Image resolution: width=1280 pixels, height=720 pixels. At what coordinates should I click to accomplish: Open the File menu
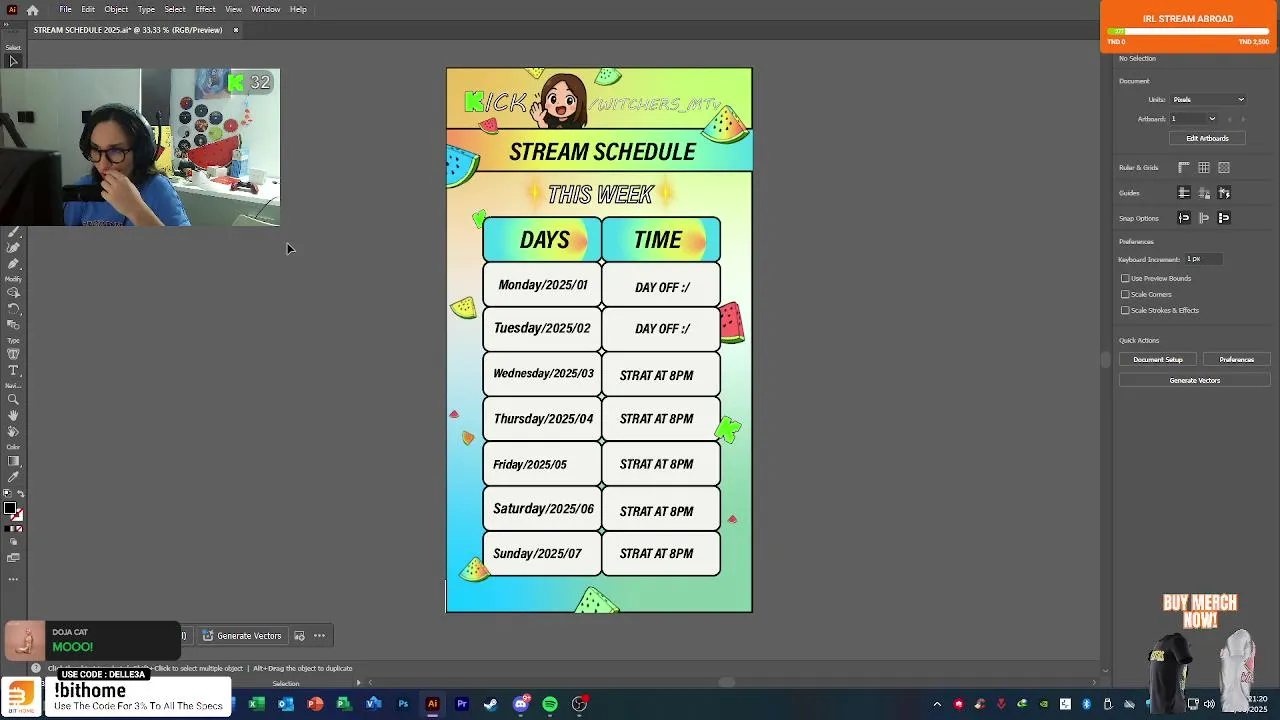point(65,9)
